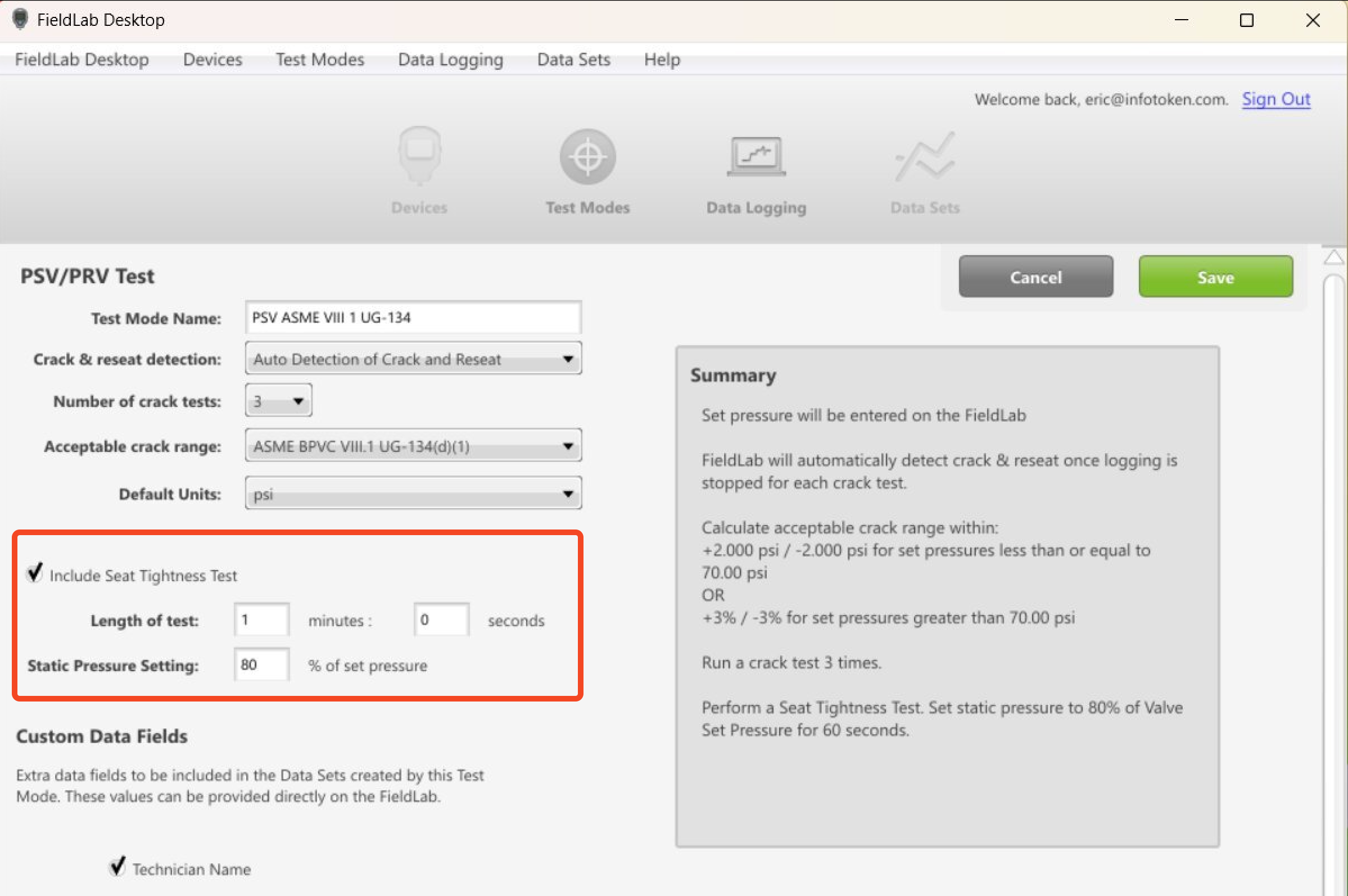Click the Custom Data Fields heading
The height and width of the screenshot is (896, 1348).
point(102,736)
